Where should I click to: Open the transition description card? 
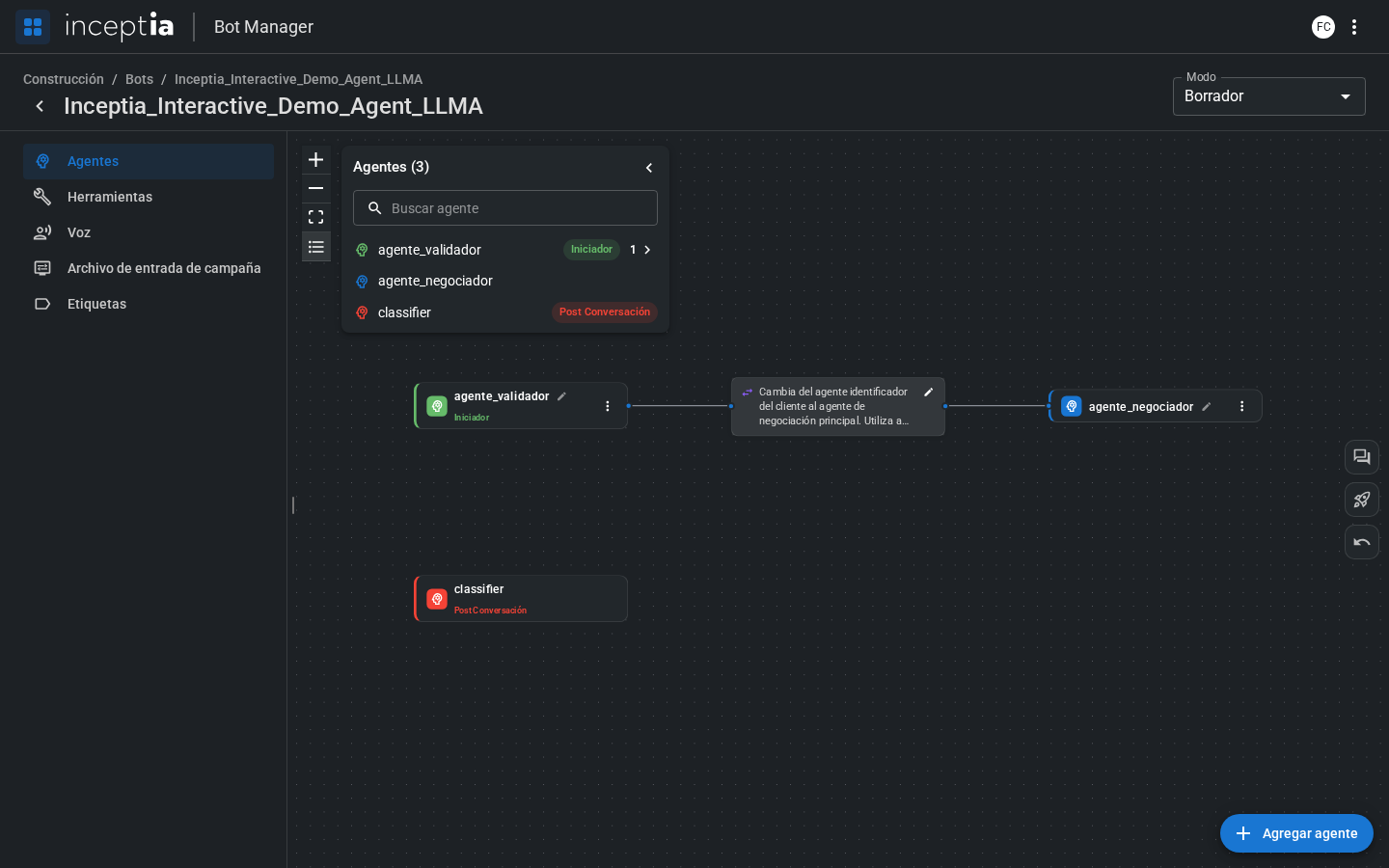coord(838,407)
